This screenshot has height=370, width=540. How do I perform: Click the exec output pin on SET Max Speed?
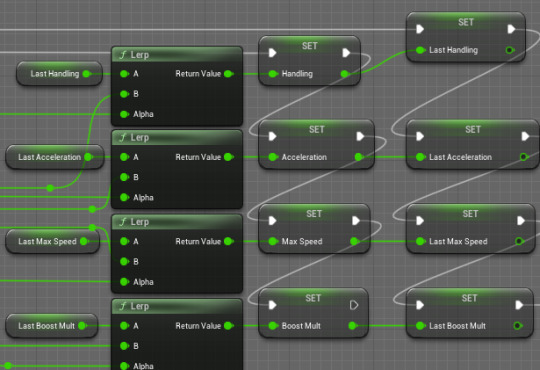356,220
